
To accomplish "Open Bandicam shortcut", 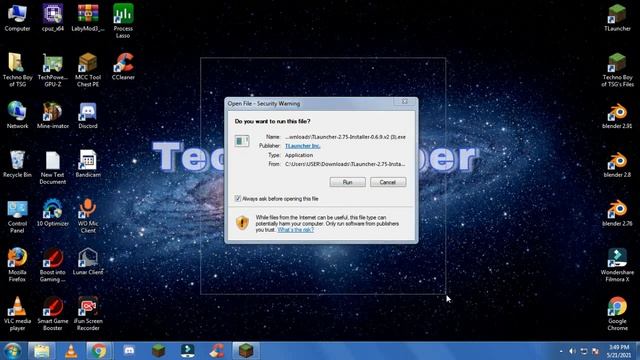I will 88,164.
